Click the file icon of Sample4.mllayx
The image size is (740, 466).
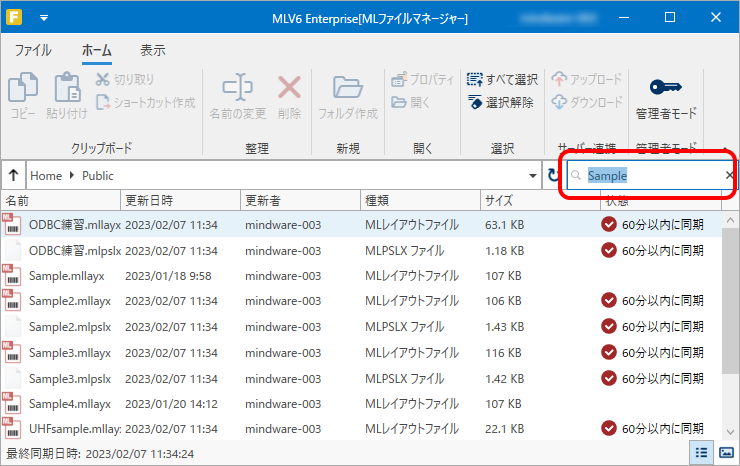click(12, 403)
